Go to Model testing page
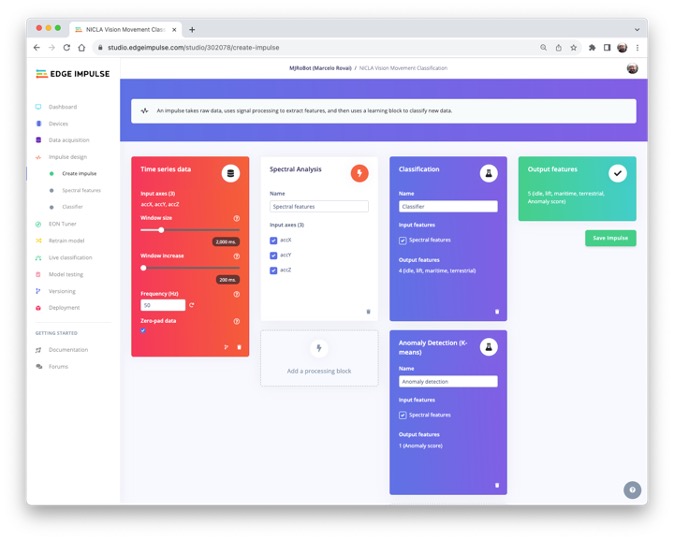This screenshot has width=674, height=540. (66, 274)
